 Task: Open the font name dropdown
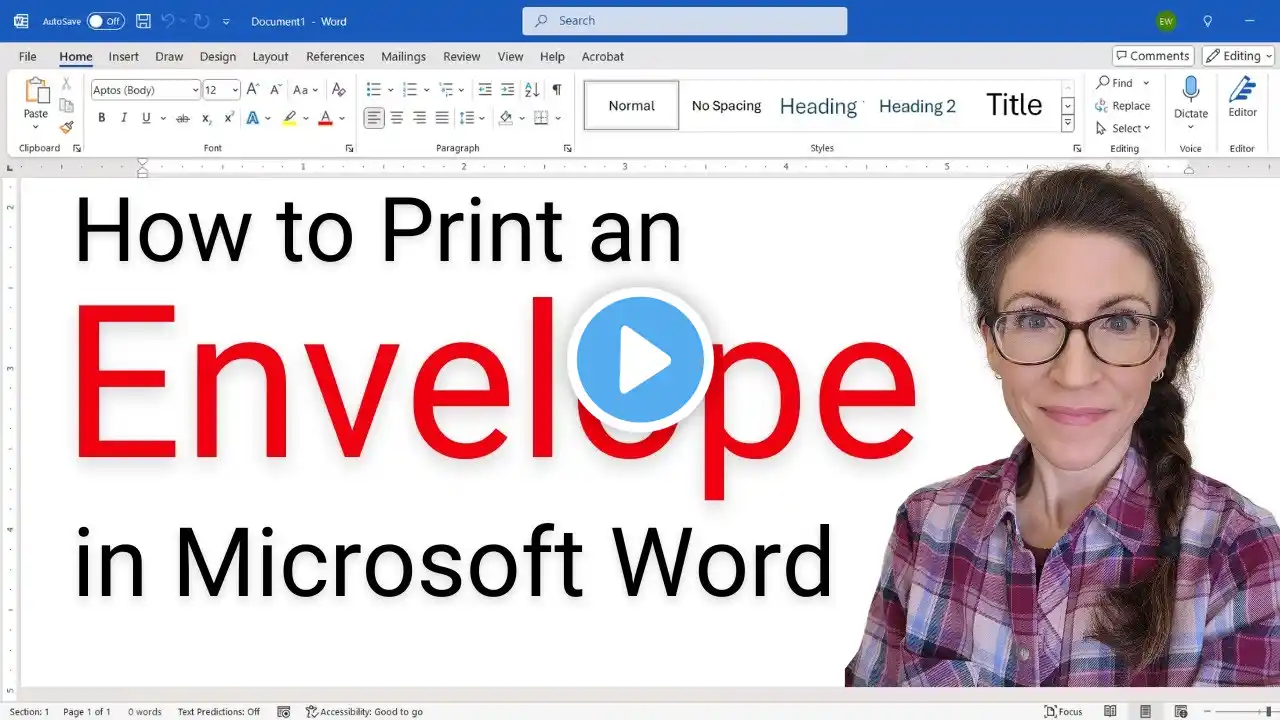coord(195,90)
